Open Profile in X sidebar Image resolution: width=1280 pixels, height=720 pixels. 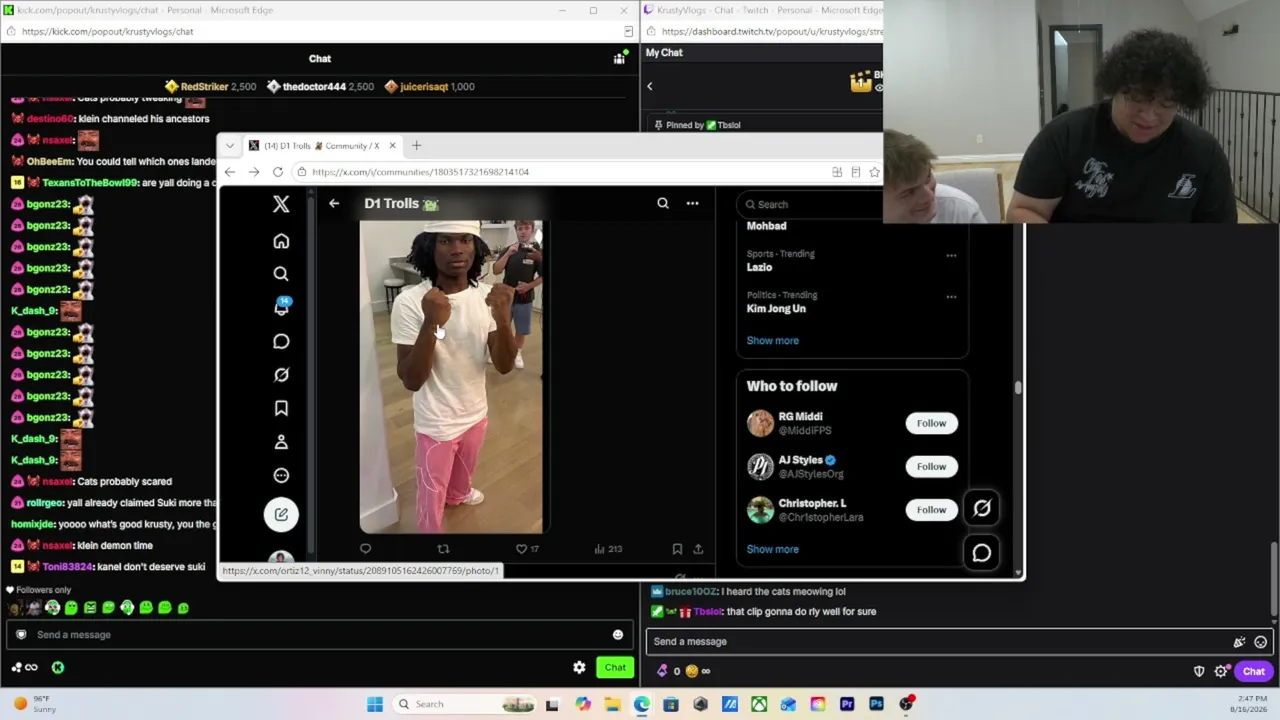(281, 442)
